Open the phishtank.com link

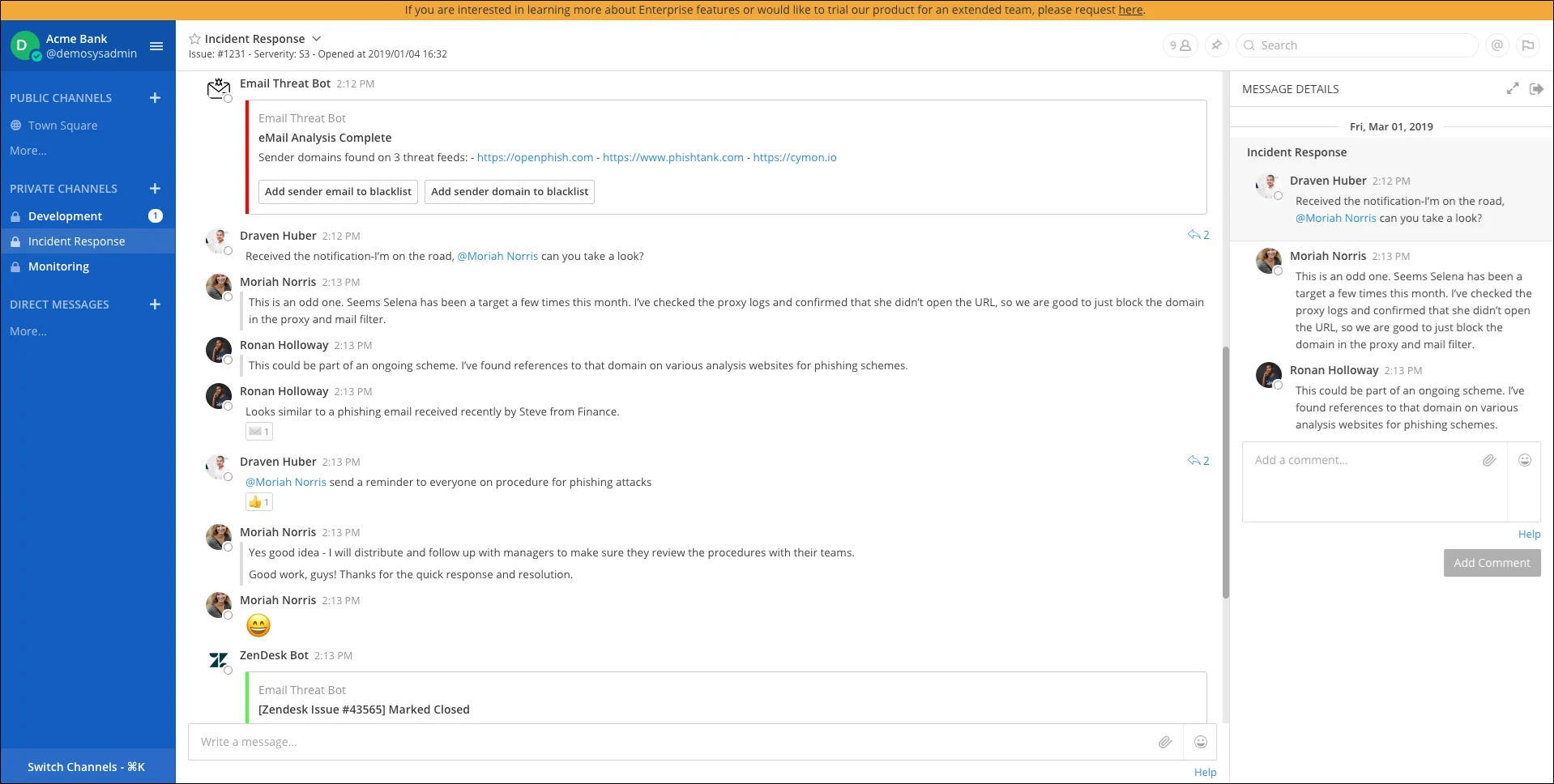point(673,158)
